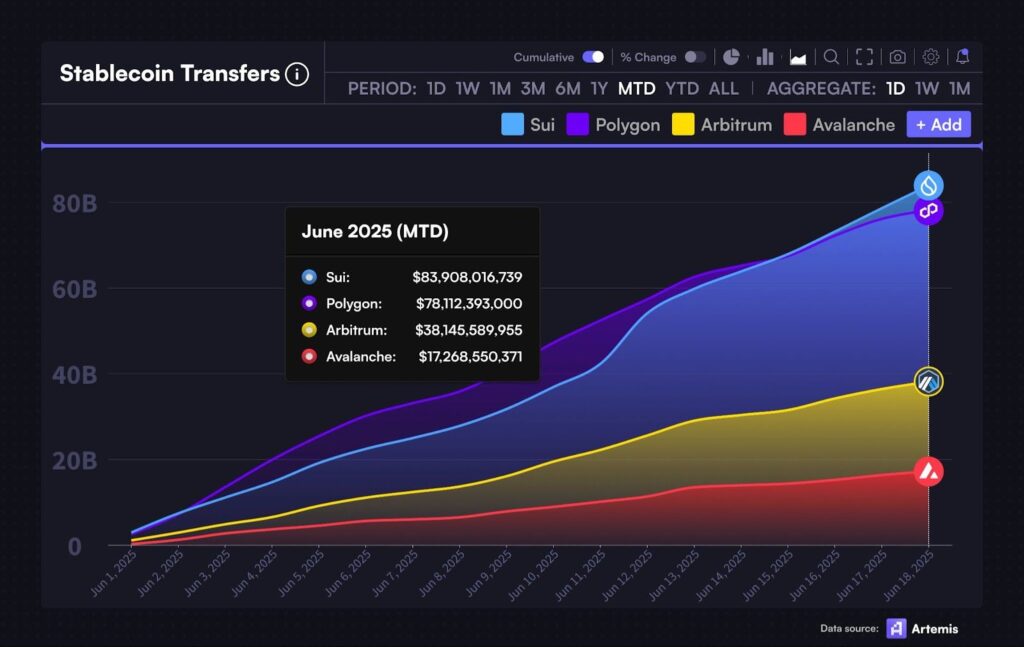Click the Avalanche logo marker on chart
The width and height of the screenshot is (1024, 647).
click(x=929, y=471)
